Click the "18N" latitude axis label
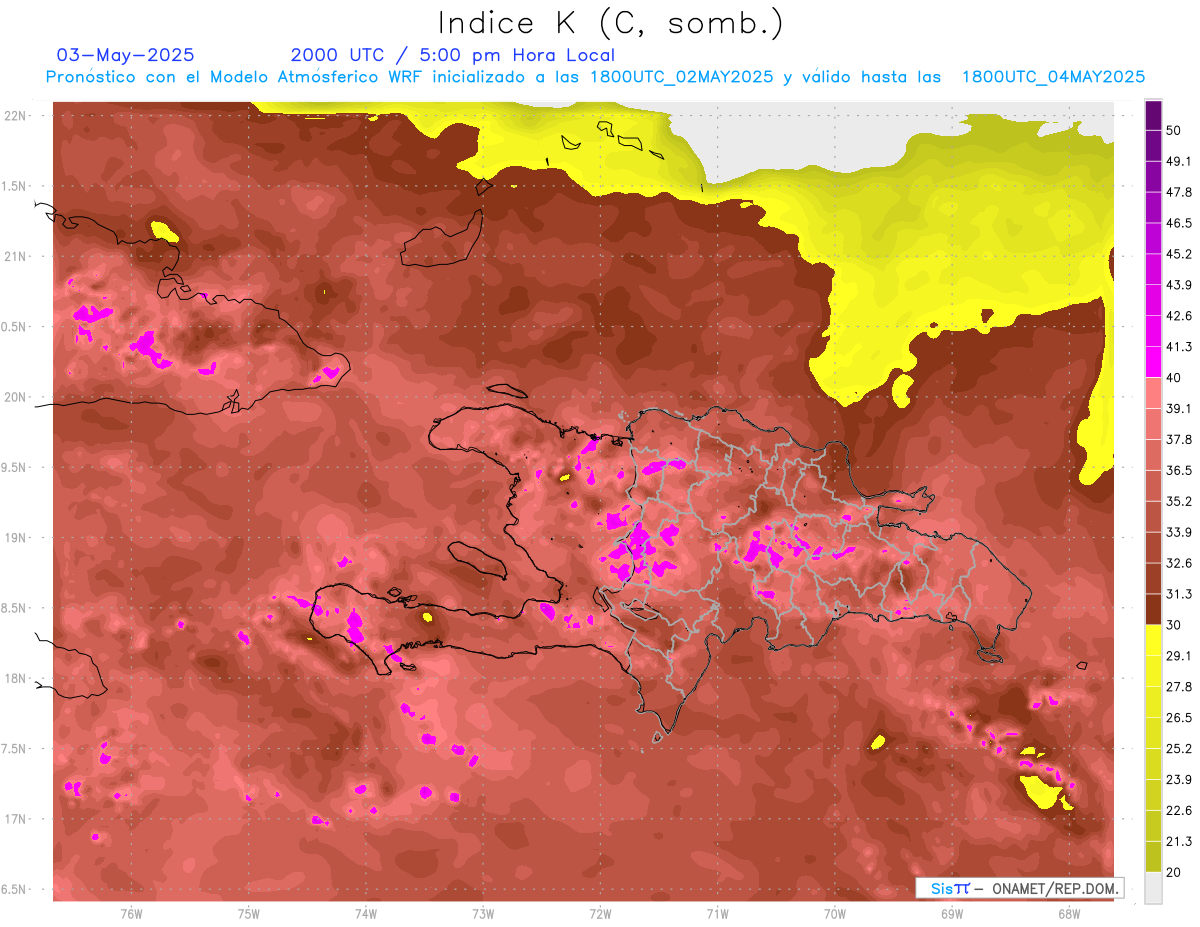Image resolution: width=1200 pixels, height=927 pixels. pos(15,679)
